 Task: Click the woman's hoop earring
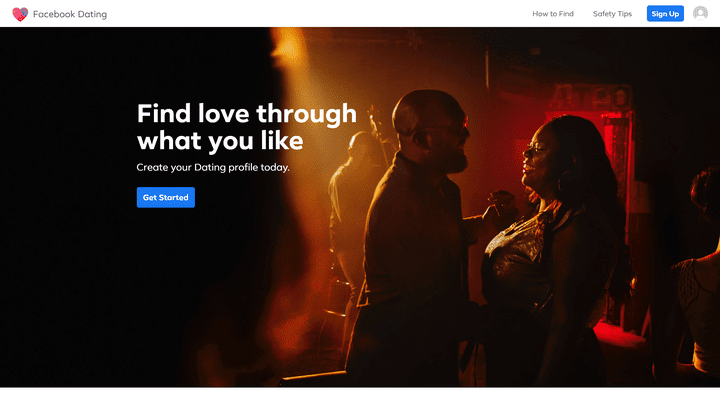564,181
